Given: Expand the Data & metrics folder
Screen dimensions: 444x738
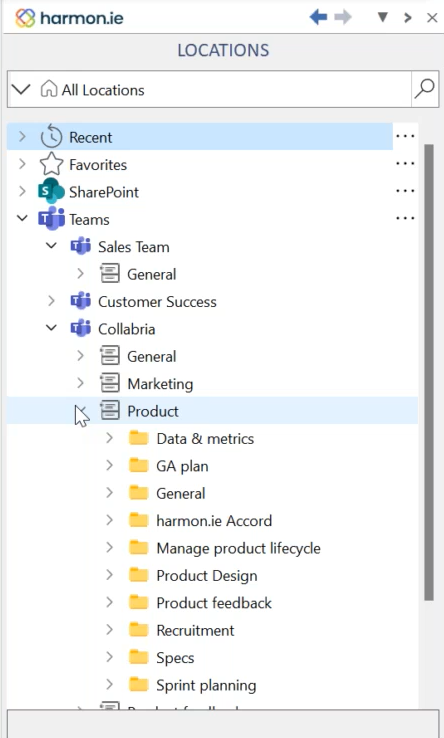Looking at the screenshot, I should (x=109, y=438).
